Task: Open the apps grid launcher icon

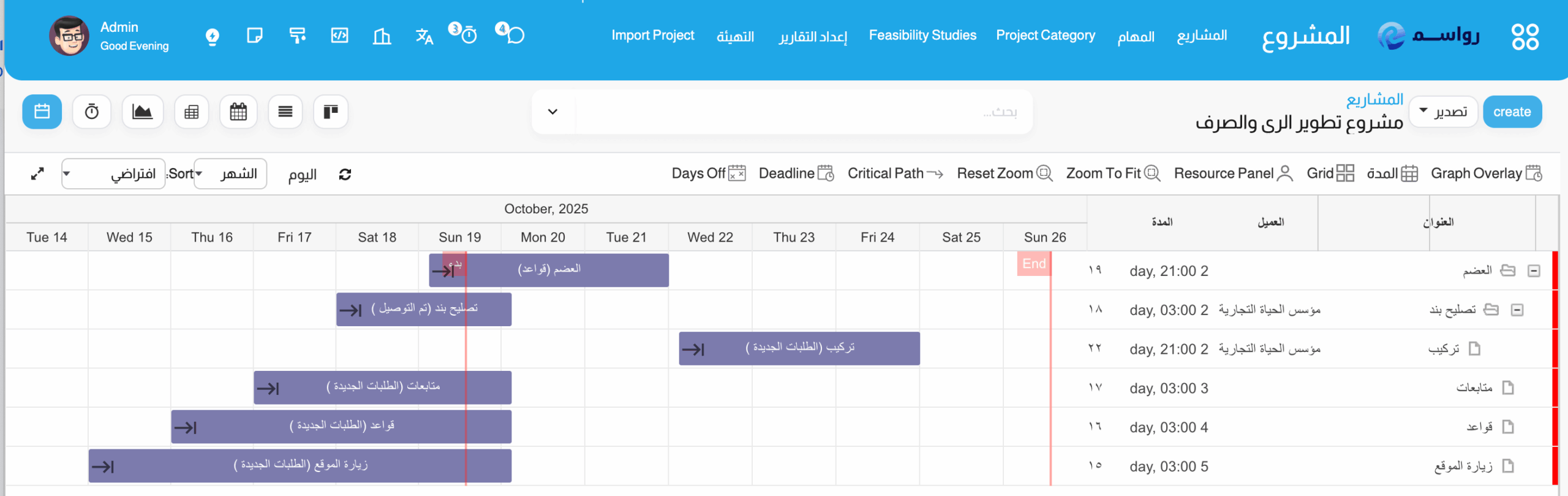Action: pyautogui.click(x=1525, y=36)
